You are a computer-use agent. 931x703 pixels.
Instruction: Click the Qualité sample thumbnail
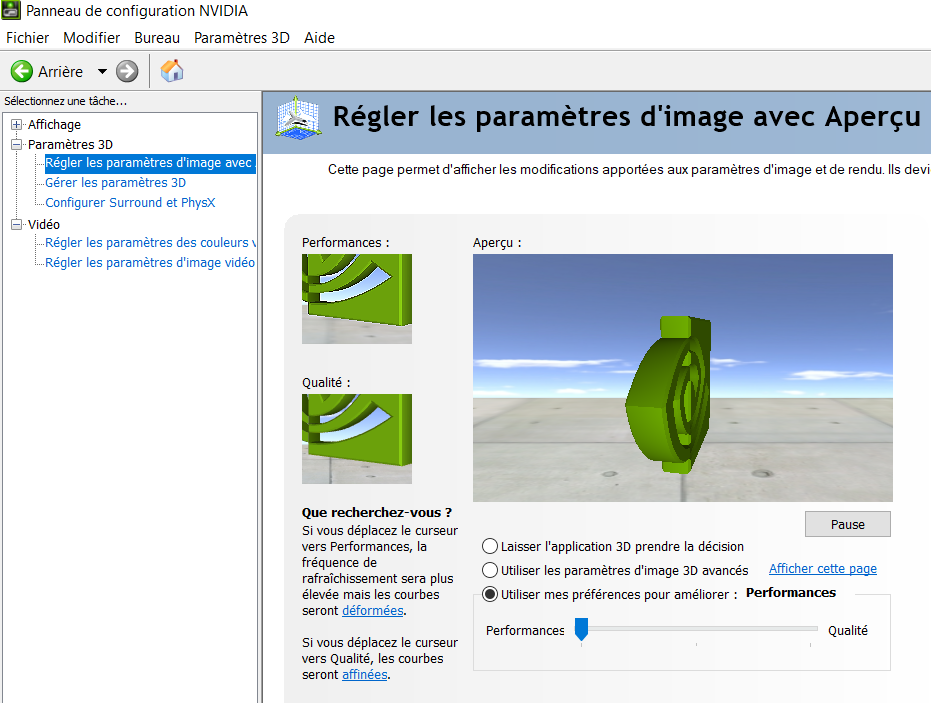click(x=357, y=439)
